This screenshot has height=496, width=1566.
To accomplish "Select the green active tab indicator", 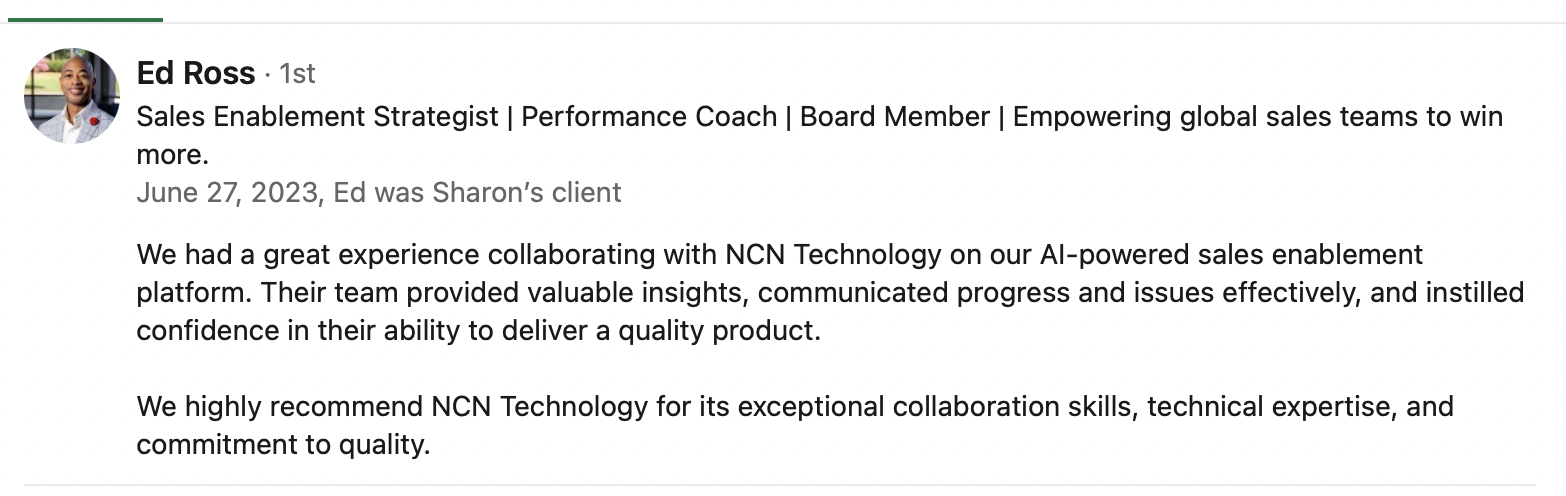I will pos(82,19).
